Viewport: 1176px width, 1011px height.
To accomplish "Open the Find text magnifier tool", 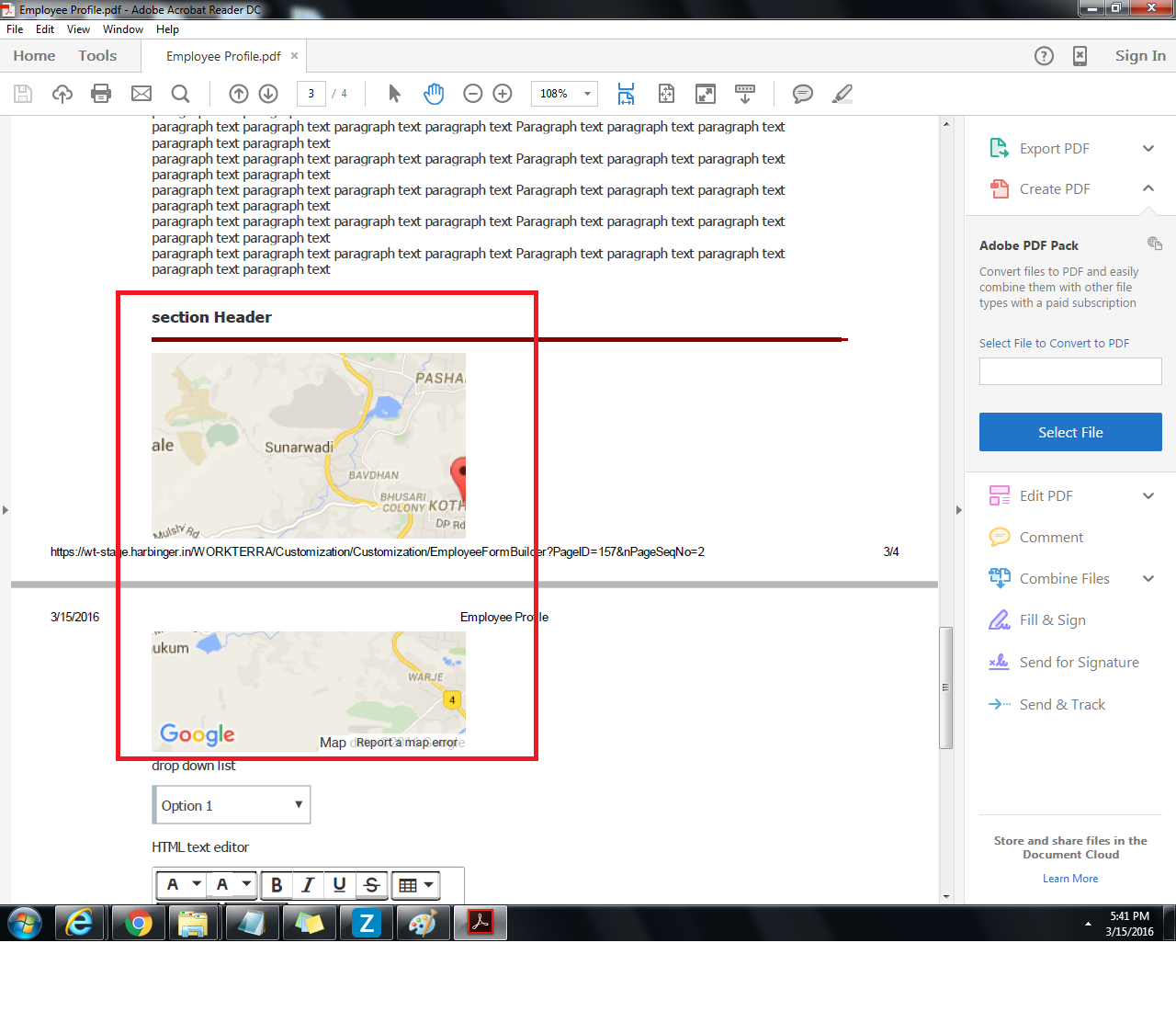I will [x=181, y=93].
